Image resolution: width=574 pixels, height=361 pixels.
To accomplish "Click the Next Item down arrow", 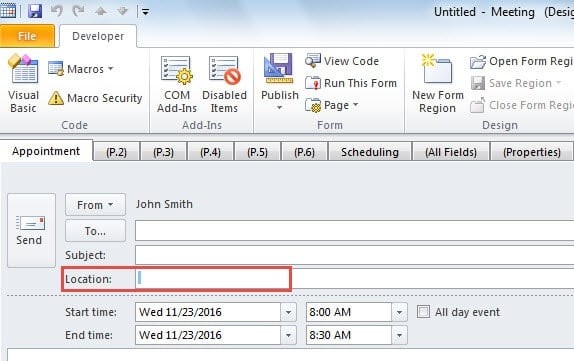I will tap(122, 11).
